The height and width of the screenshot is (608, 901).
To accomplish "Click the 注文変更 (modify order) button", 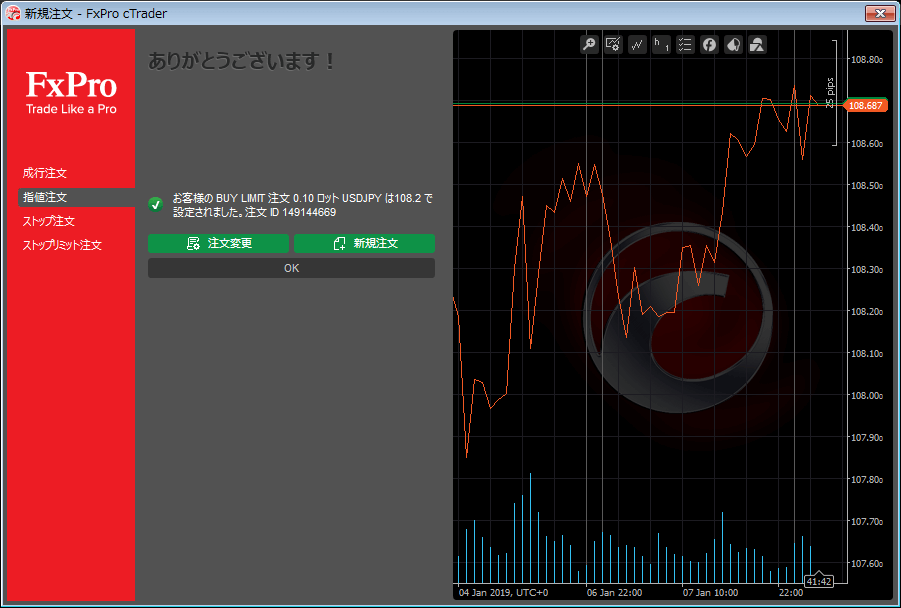I will coord(218,243).
